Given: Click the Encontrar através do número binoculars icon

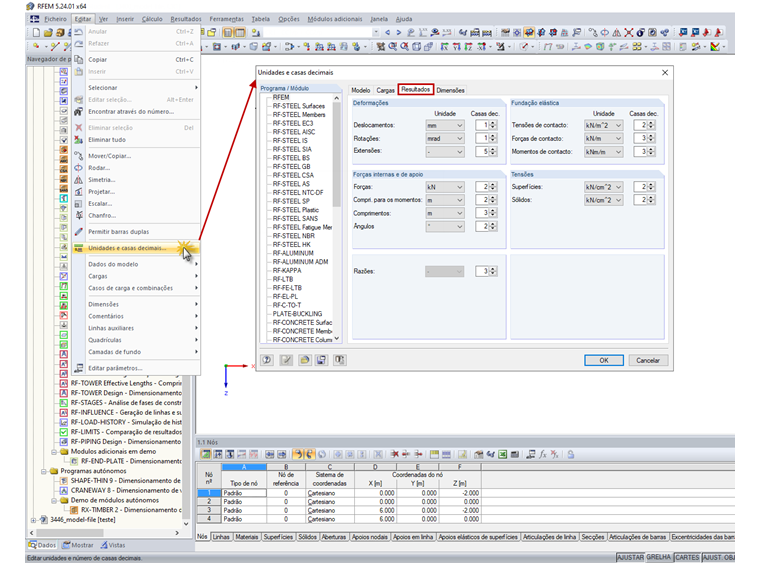Looking at the screenshot, I should point(79,111).
